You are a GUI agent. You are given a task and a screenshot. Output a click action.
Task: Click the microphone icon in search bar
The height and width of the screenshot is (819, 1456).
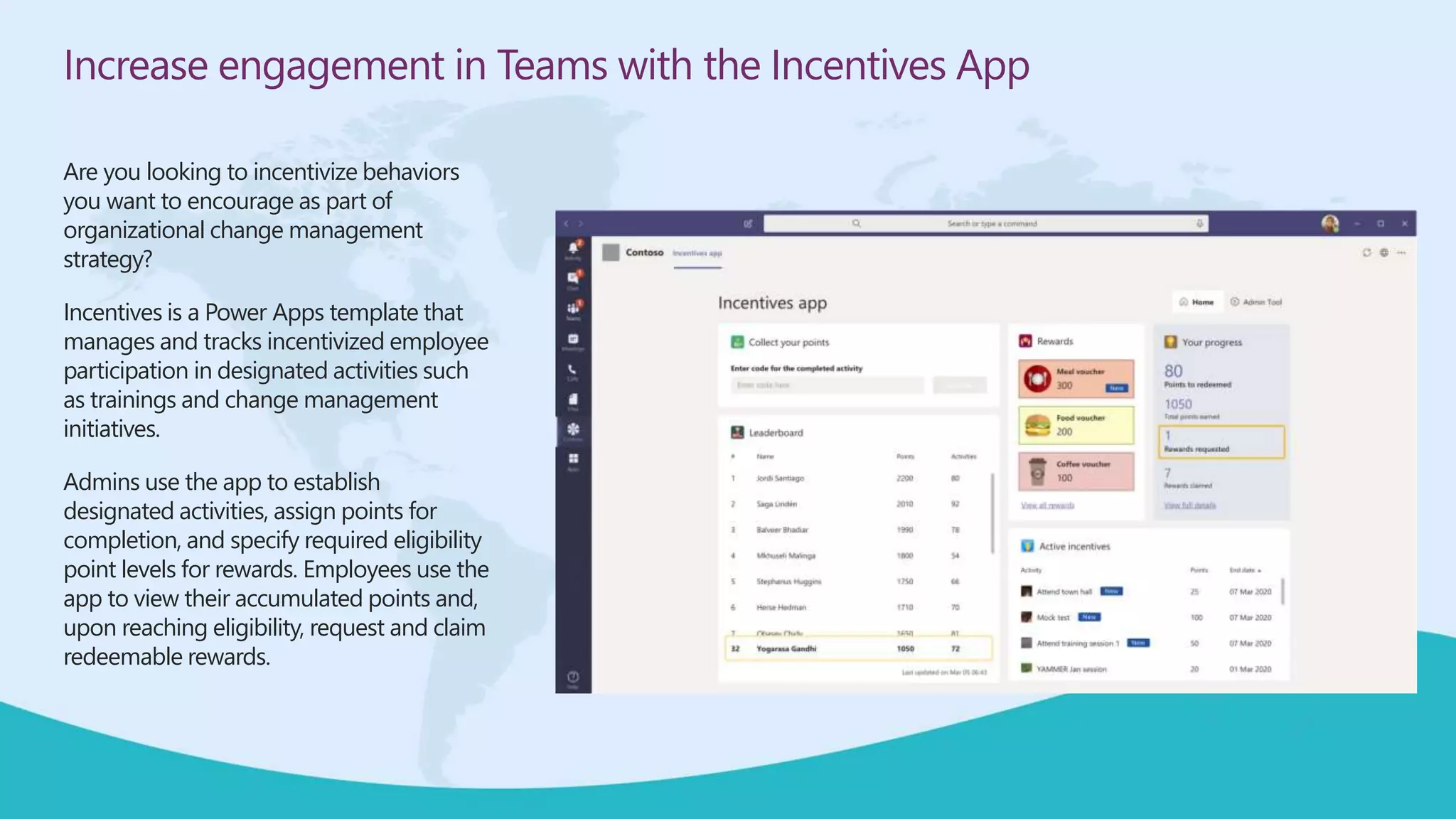[x=1199, y=223]
